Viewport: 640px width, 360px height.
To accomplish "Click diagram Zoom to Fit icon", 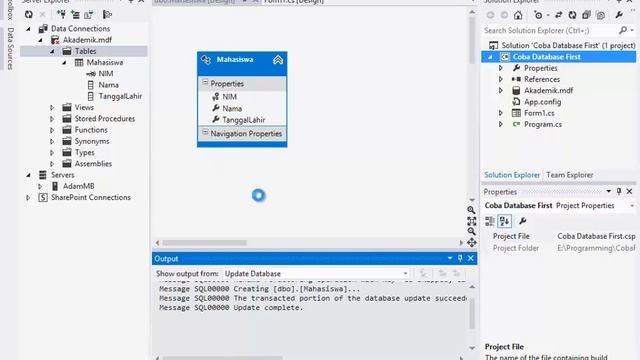I will coord(471,221).
